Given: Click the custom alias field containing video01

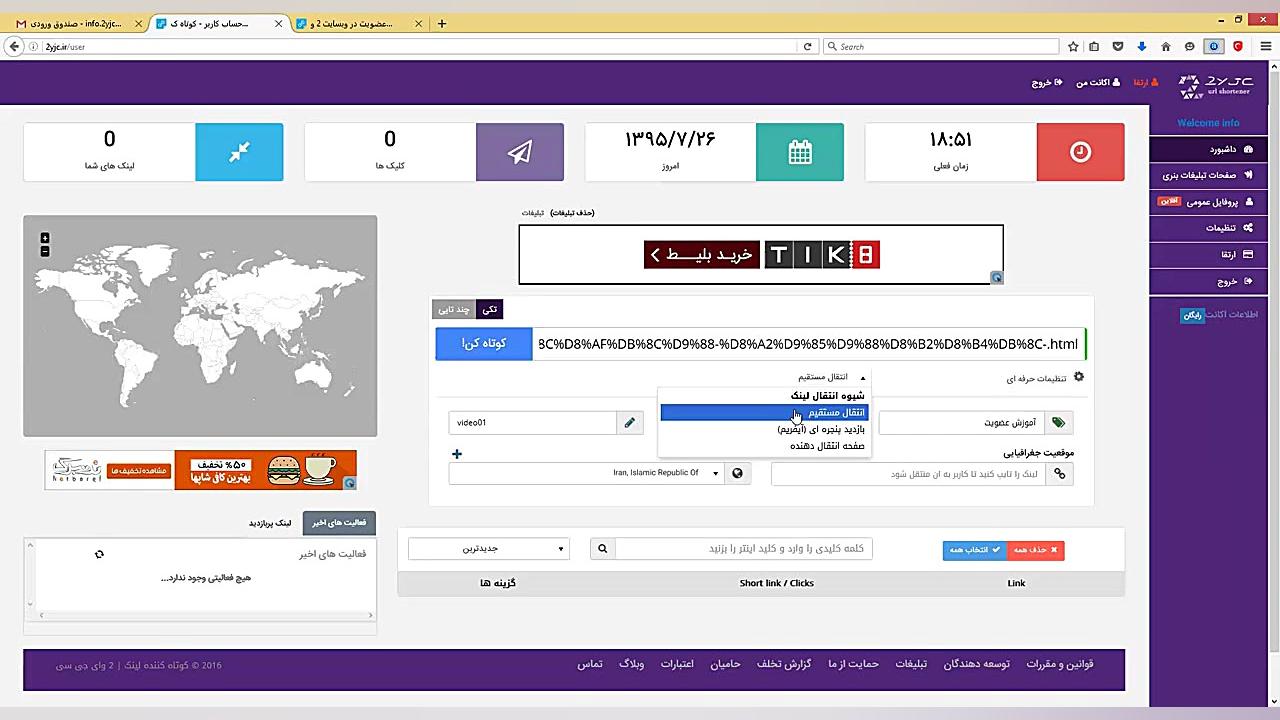Looking at the screenshot, I should point(533,423).
